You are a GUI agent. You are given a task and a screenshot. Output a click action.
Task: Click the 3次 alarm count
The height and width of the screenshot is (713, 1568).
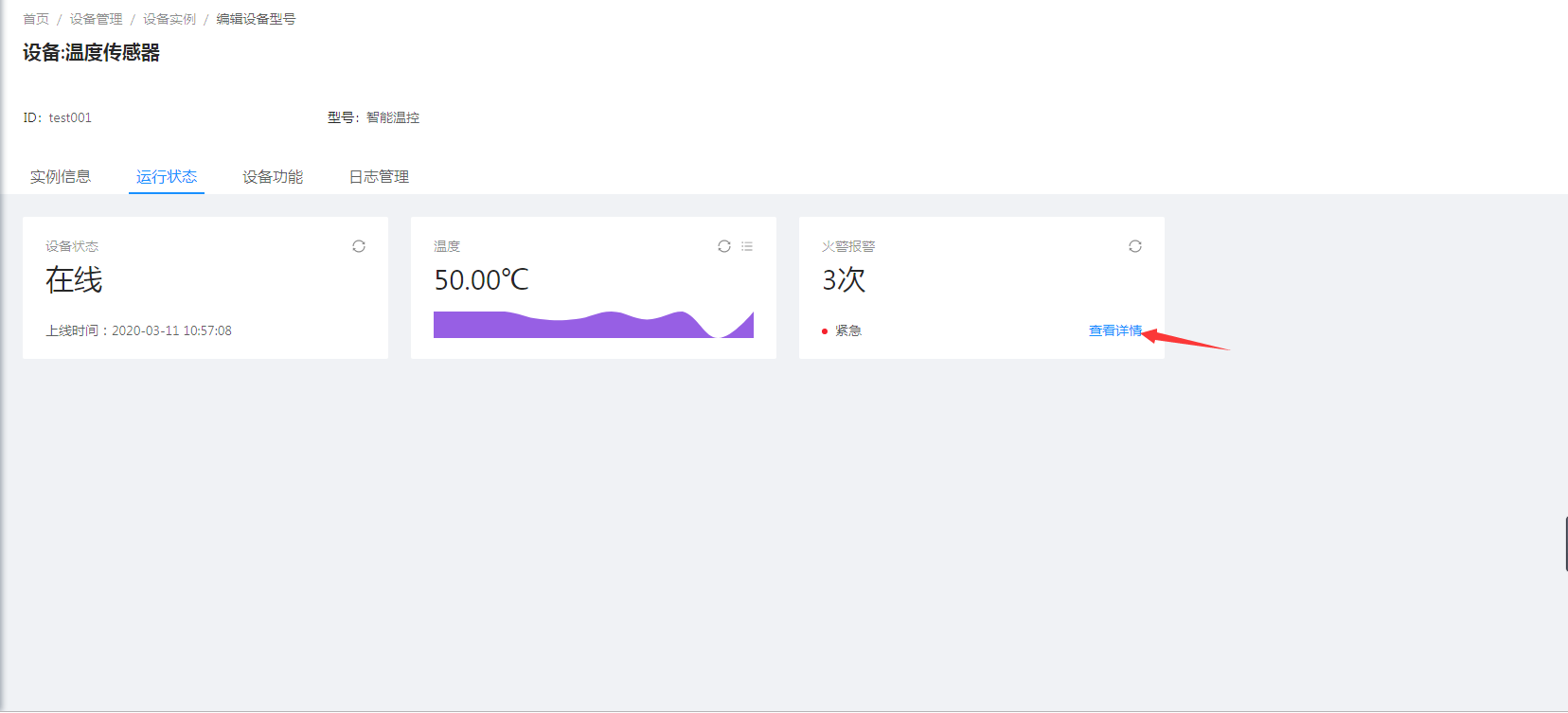point(844,280)
